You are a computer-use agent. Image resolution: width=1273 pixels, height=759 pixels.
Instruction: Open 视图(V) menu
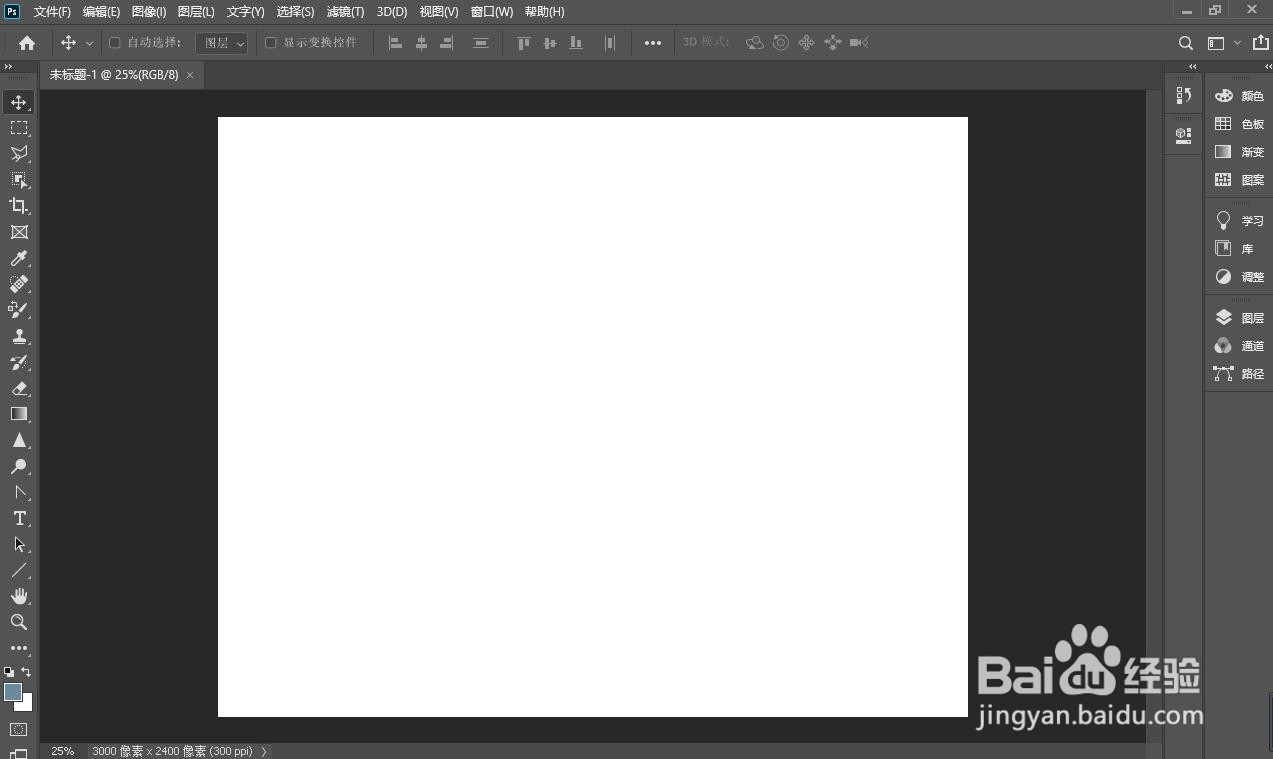coord(439,12)
